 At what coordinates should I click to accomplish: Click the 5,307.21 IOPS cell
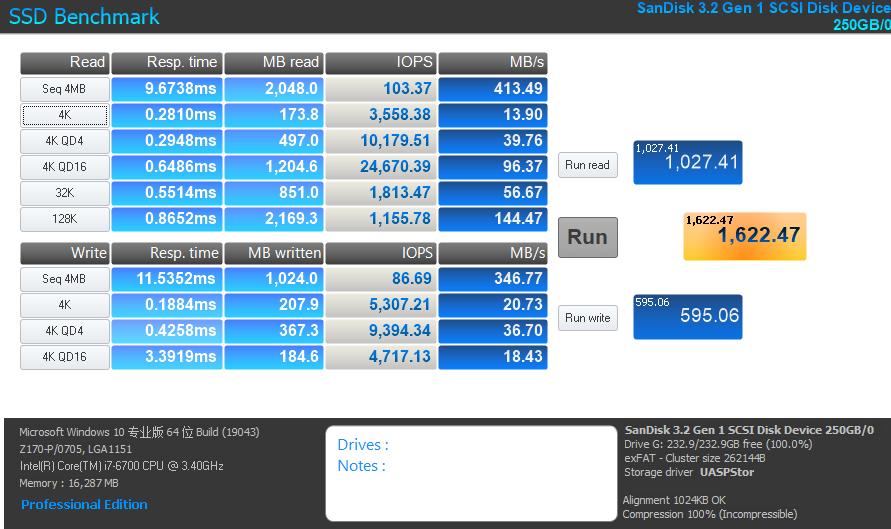click(x=381, y=305)
